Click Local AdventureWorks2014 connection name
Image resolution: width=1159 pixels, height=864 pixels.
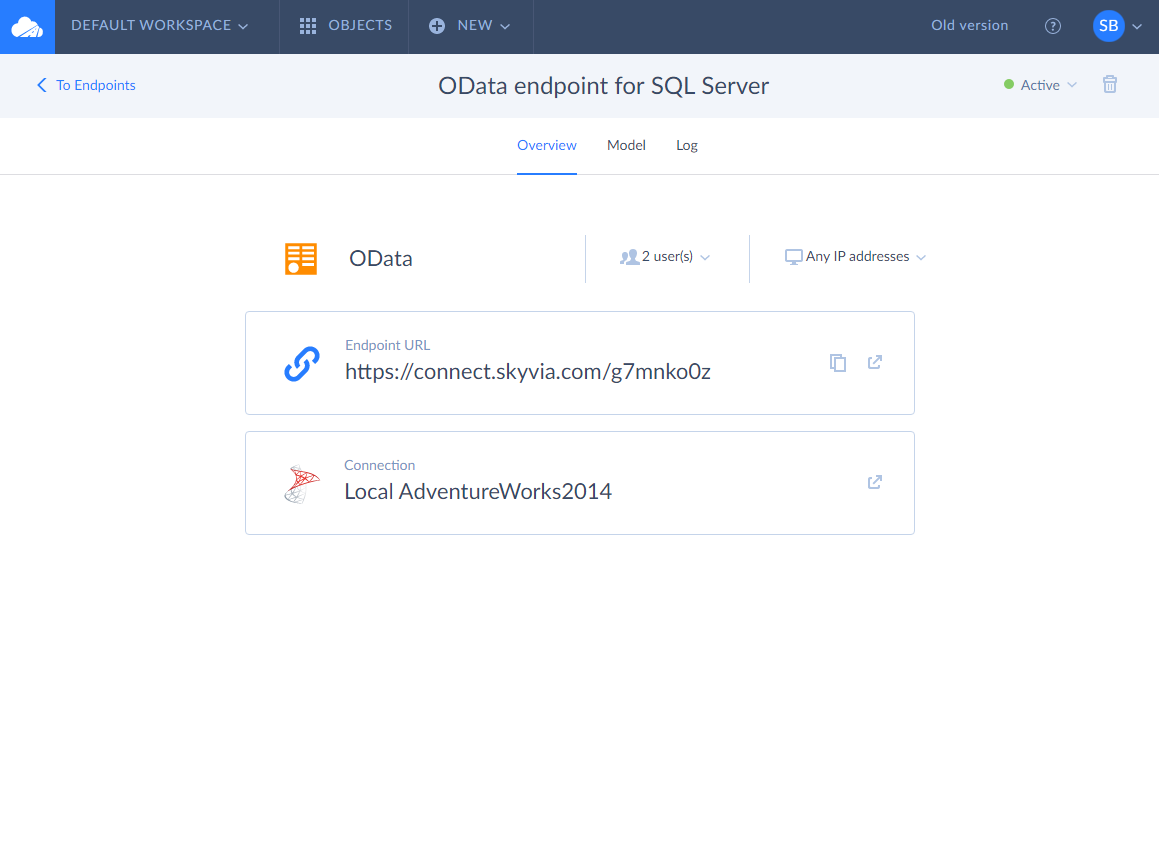pyautogui.click(x=477, y=491)
